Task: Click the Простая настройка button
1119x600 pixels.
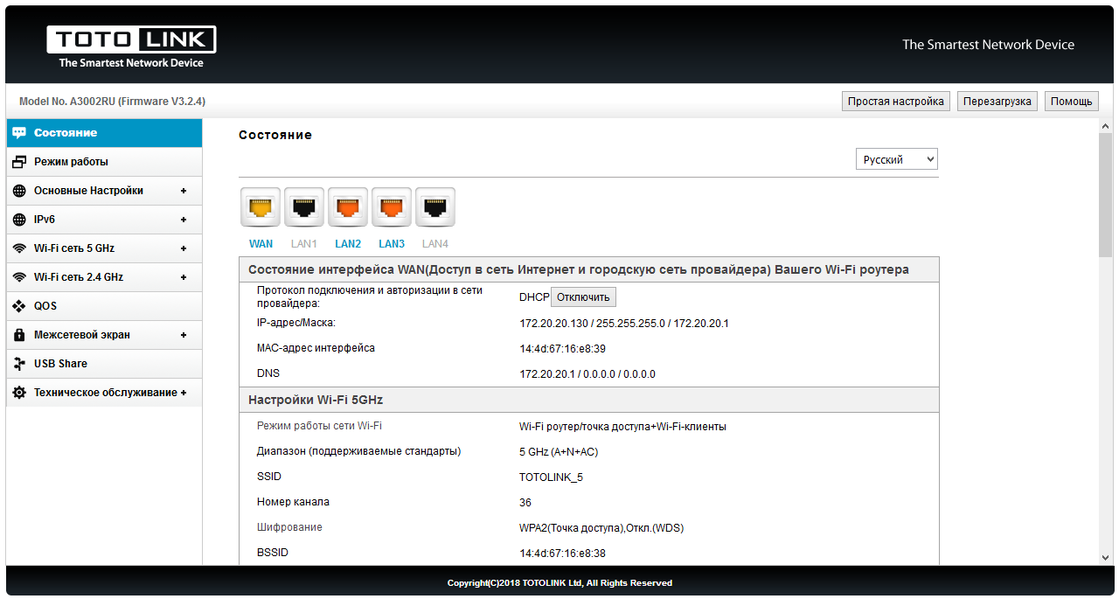Action: click(x=896, y=101)
